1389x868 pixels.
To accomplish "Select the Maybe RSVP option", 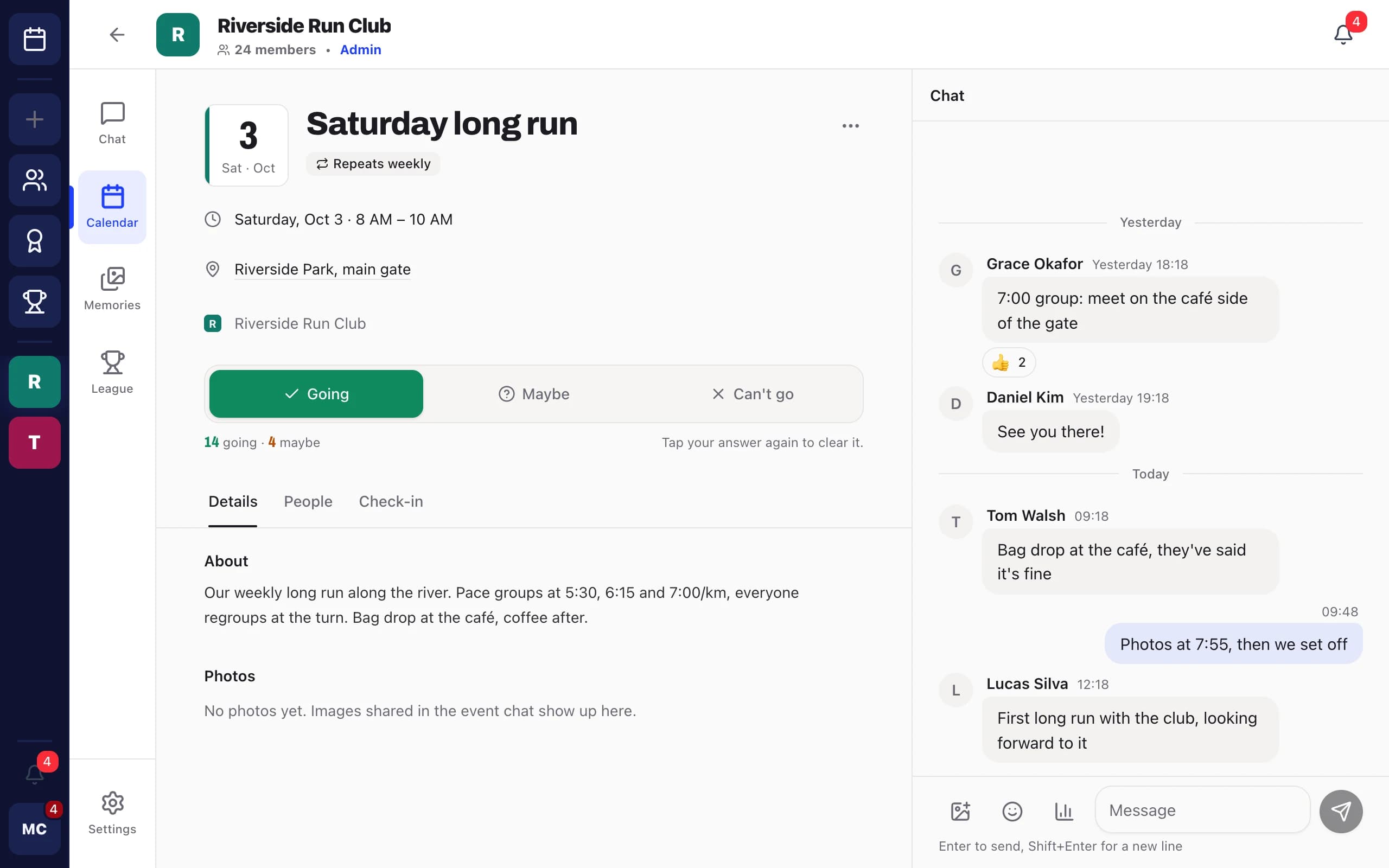I will pos(534,394).
